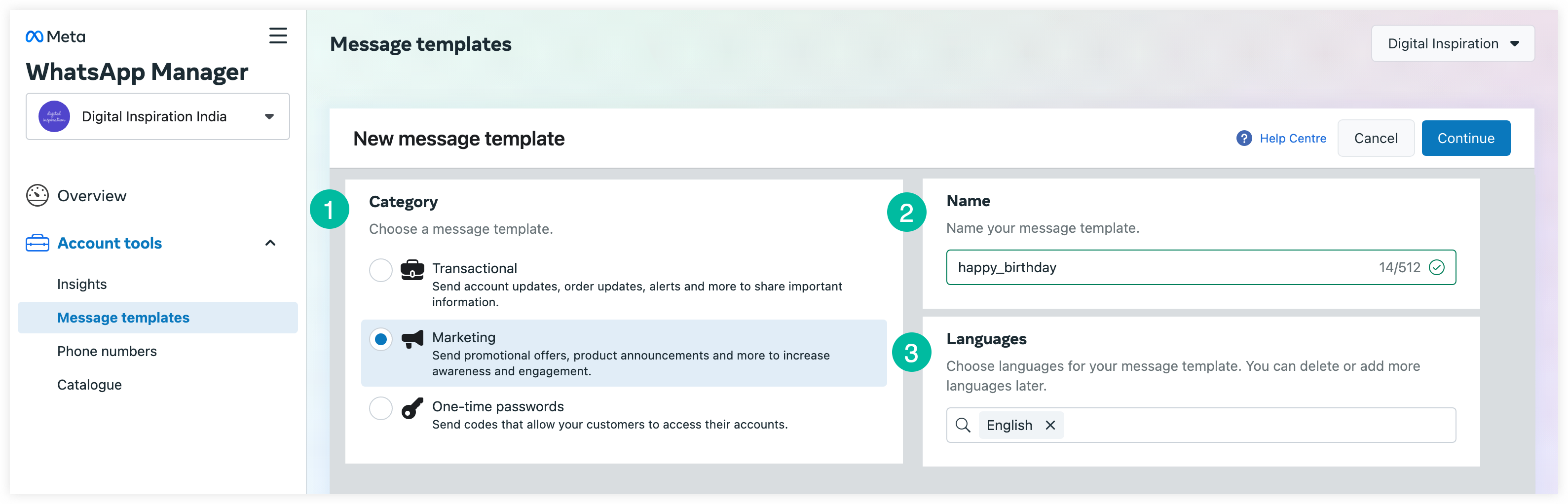
Task: Click Account tools heading
Action: (x=110, y=243)
